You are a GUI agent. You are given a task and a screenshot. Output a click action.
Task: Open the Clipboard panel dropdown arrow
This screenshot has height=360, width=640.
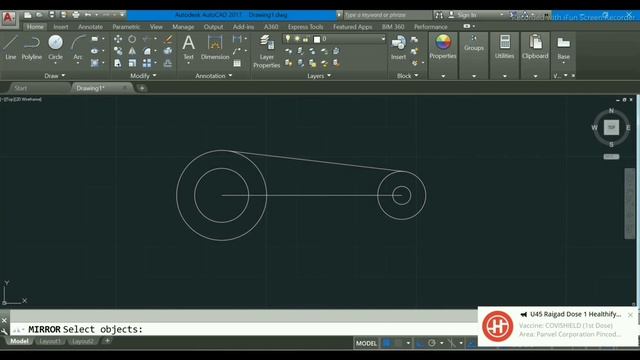(x=535, y=76)
